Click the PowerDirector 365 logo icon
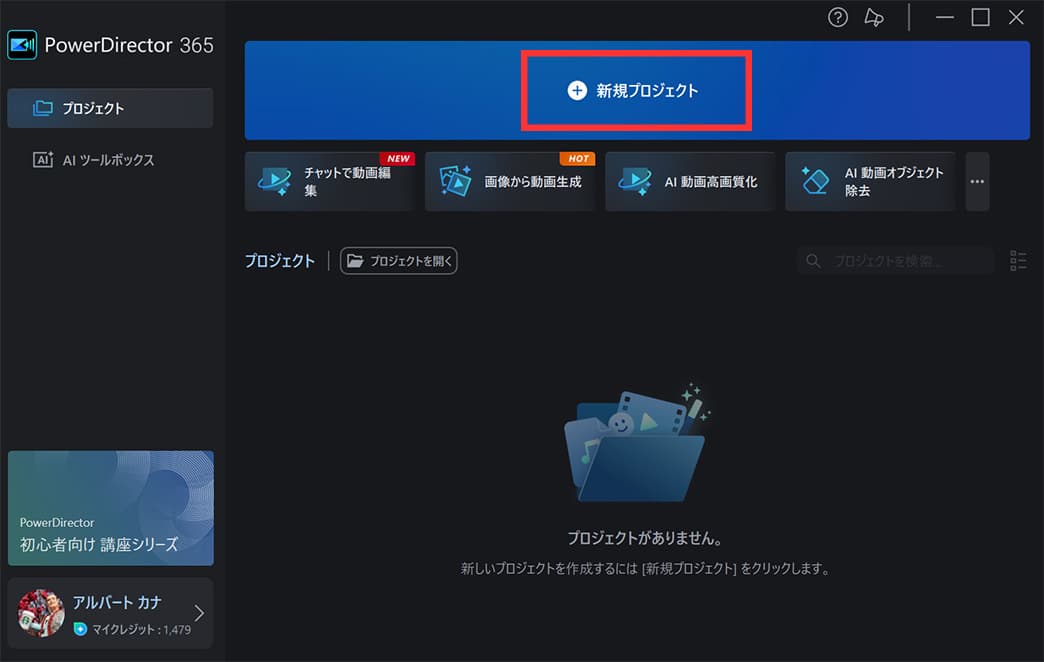 click(22, 45)
